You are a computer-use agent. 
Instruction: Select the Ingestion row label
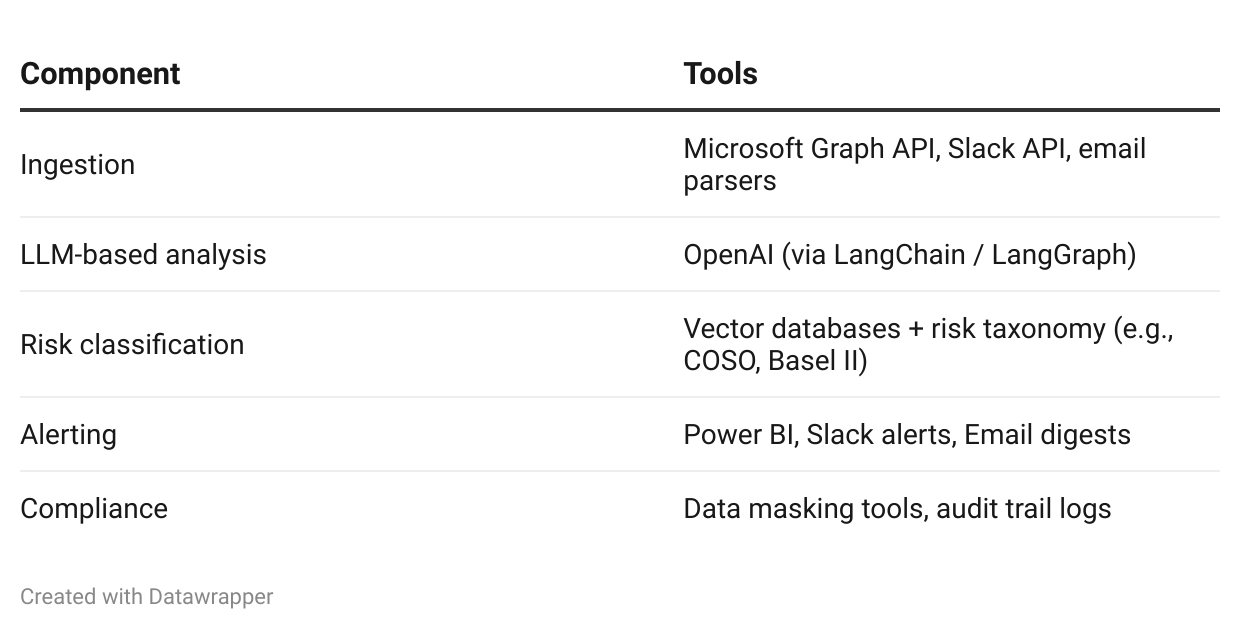[77, 165]
